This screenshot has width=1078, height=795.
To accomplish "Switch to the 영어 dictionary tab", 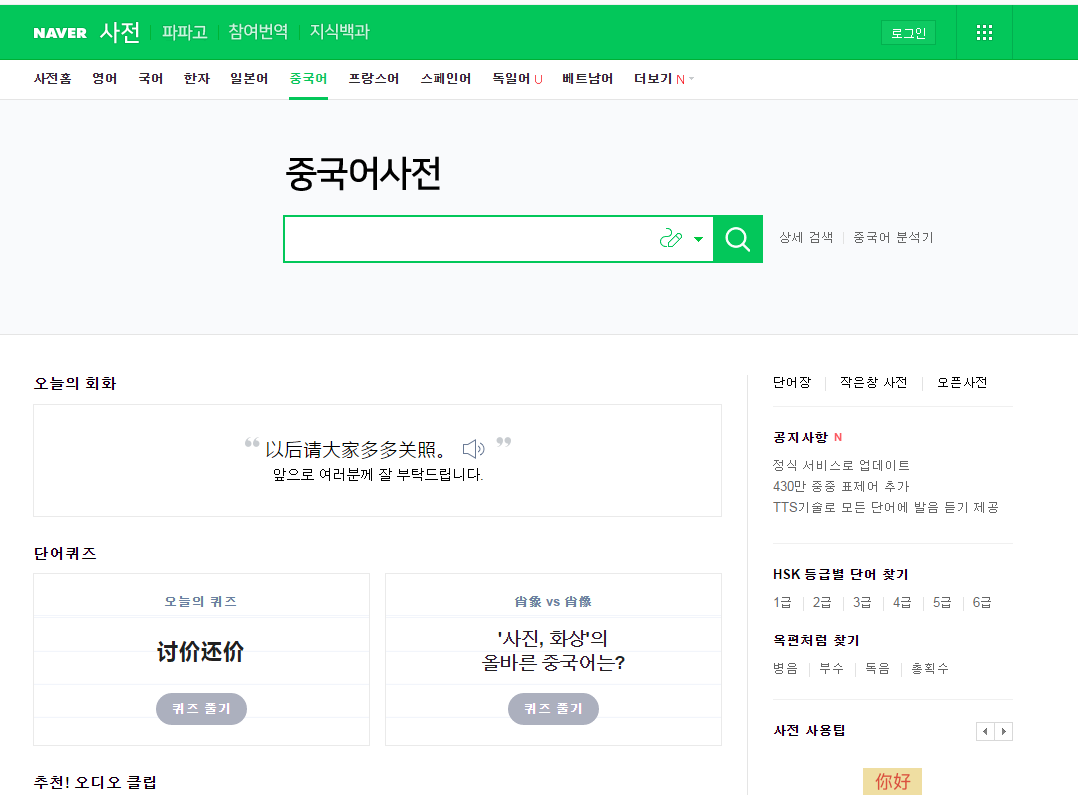I will [x=104, y=78].
